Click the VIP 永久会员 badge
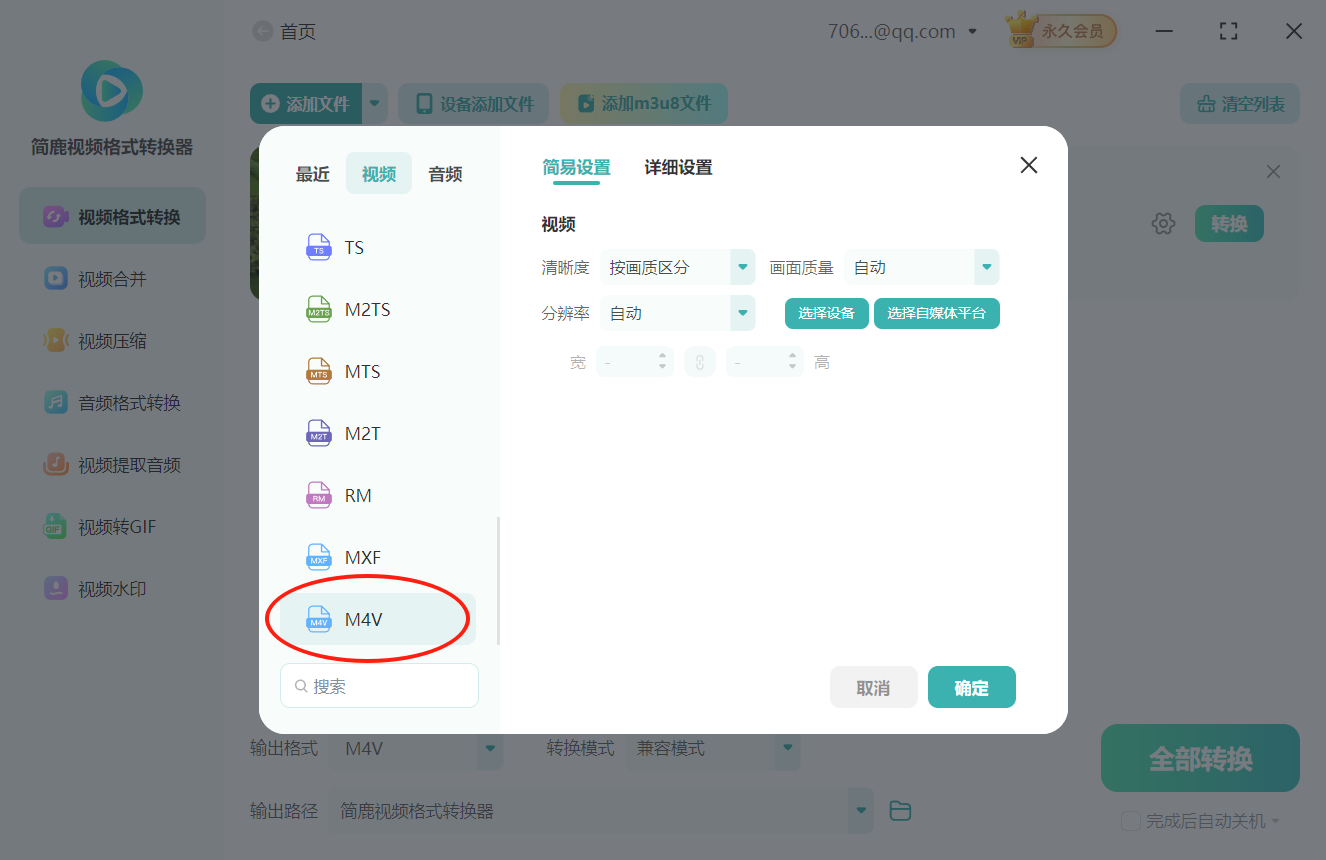The height and width of the screenshot is (860, 1326). 1060,30
